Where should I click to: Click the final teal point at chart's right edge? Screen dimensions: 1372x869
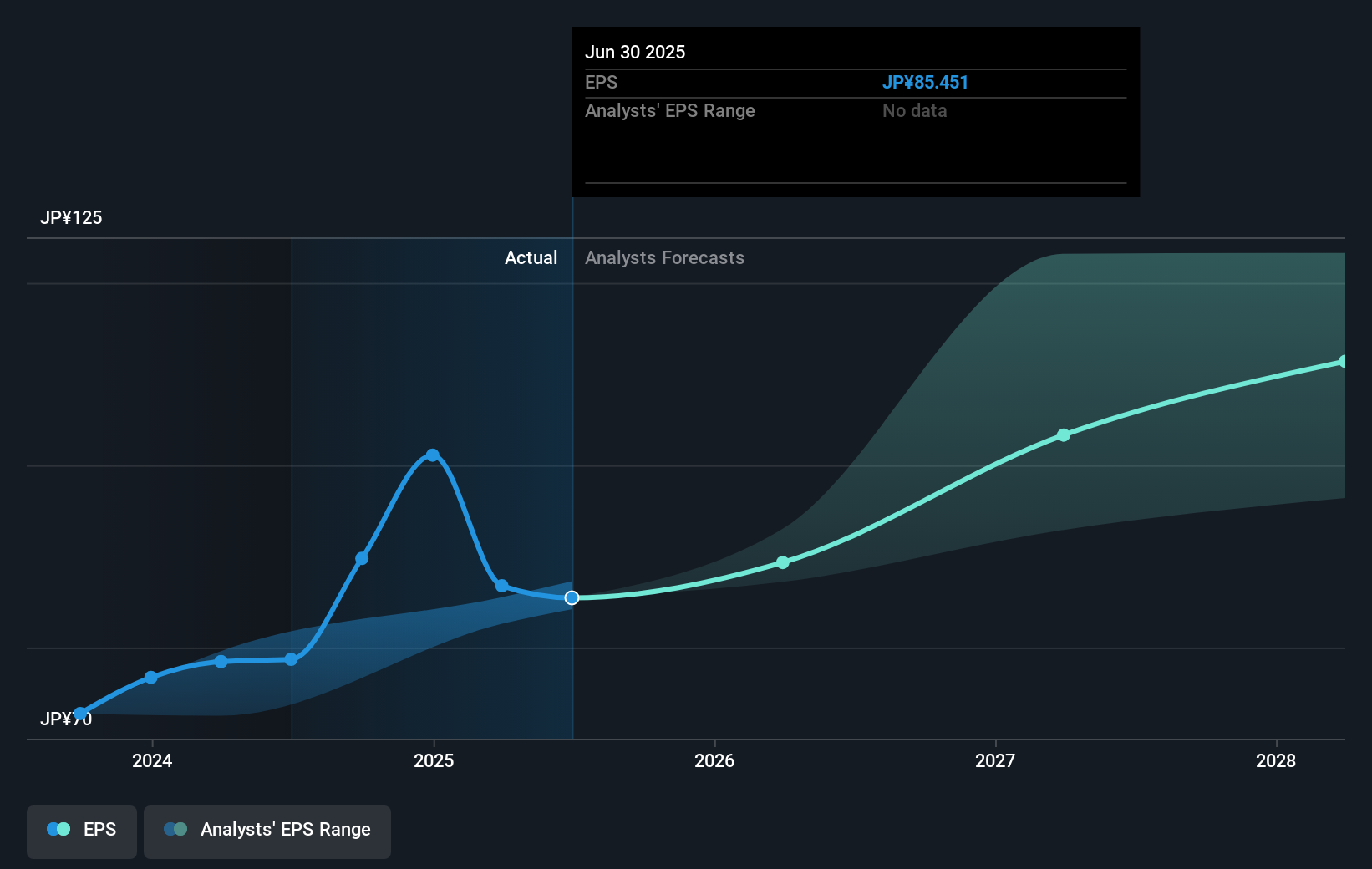[x=1344, y=361]
